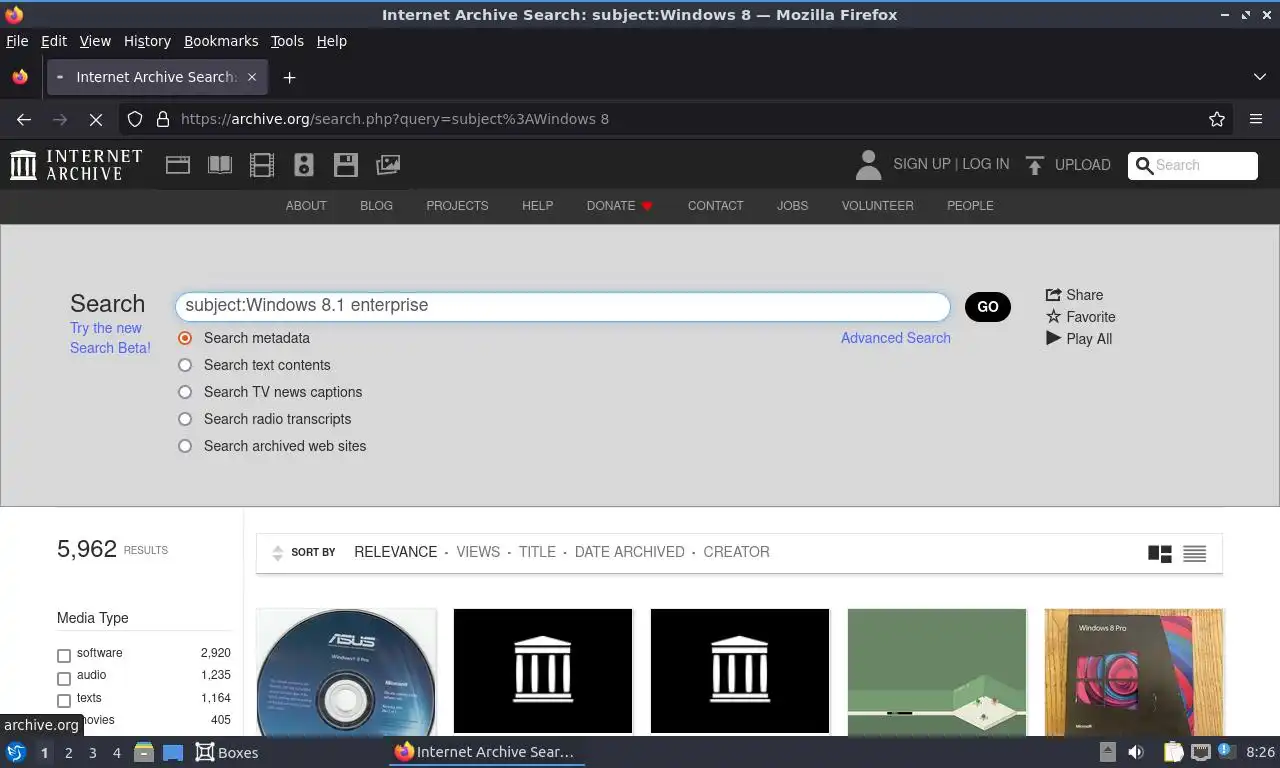Open the ASUS disc result thumbnail
This screenshot has height=768, width=1280.
point(346,672)
